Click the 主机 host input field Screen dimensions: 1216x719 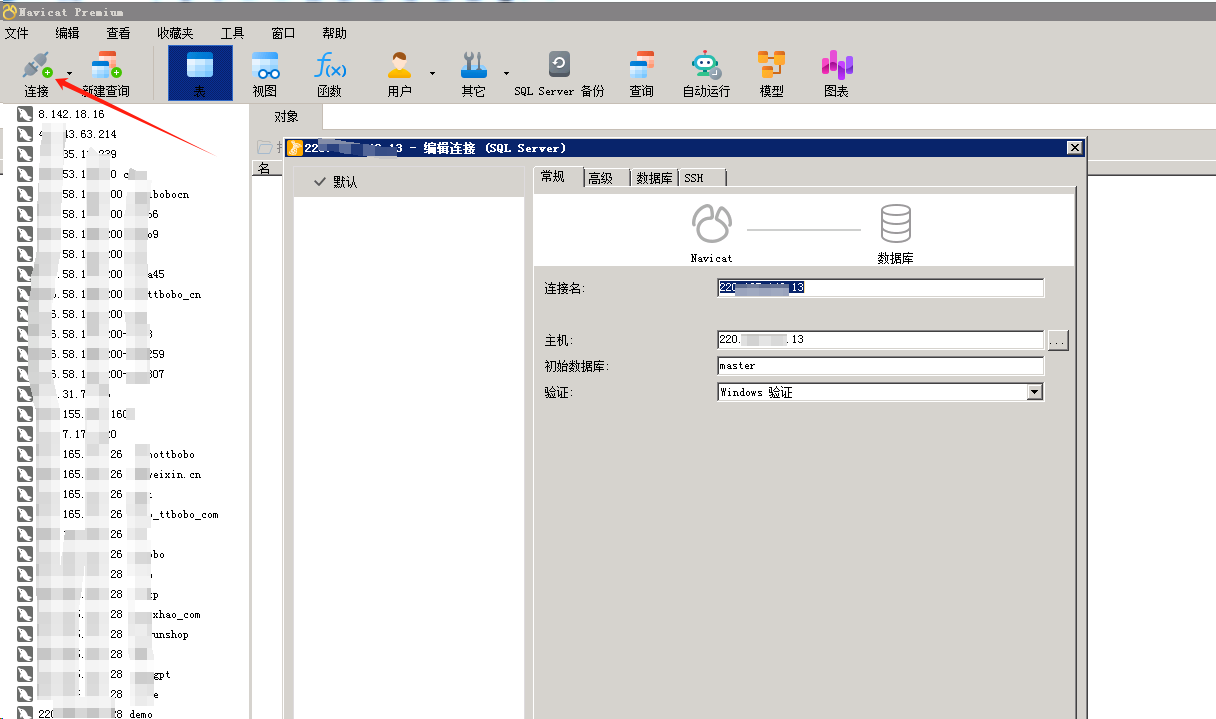click(x=880, y=340)
